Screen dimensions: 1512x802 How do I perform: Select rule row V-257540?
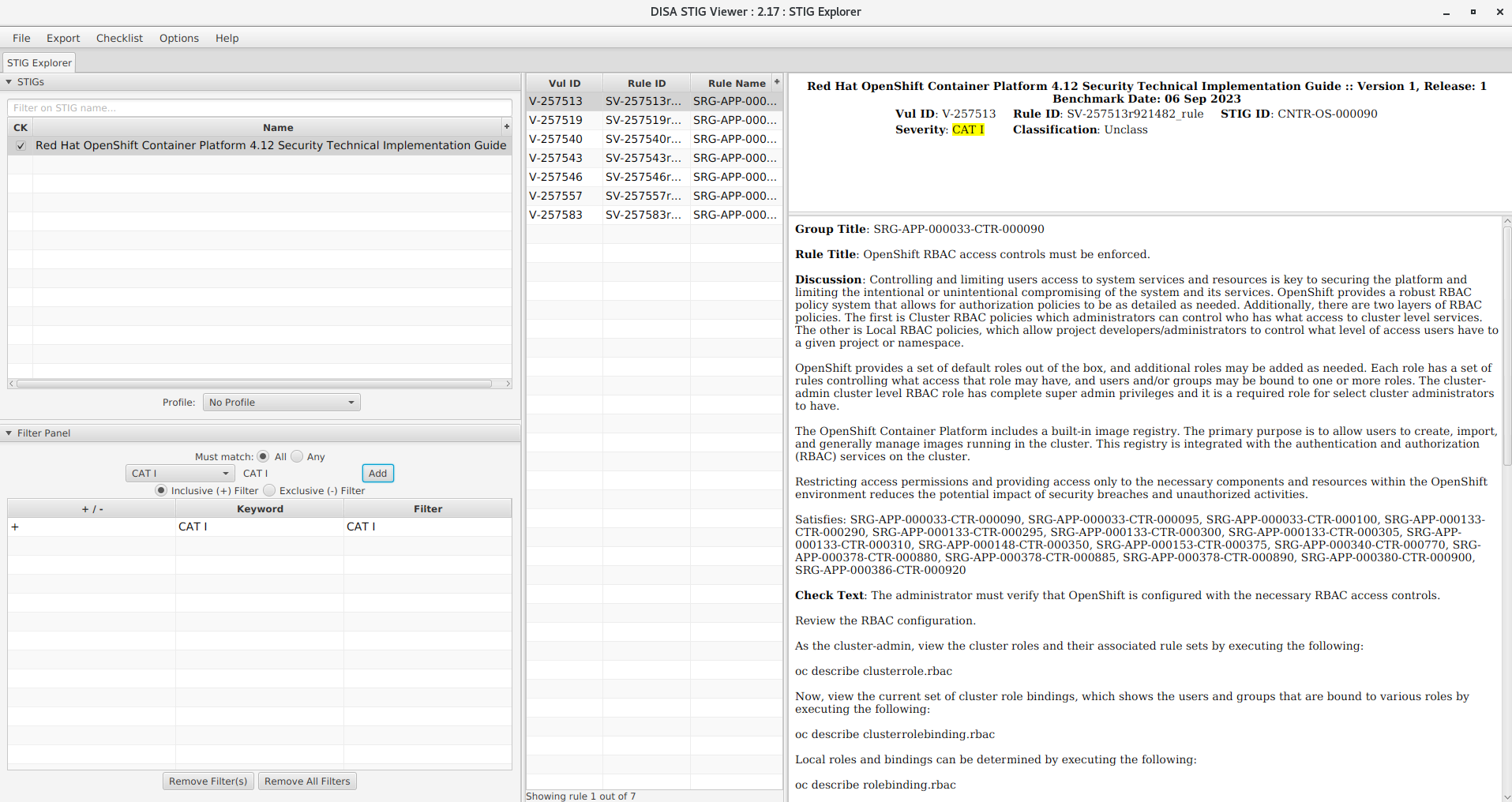coord(654,139)
